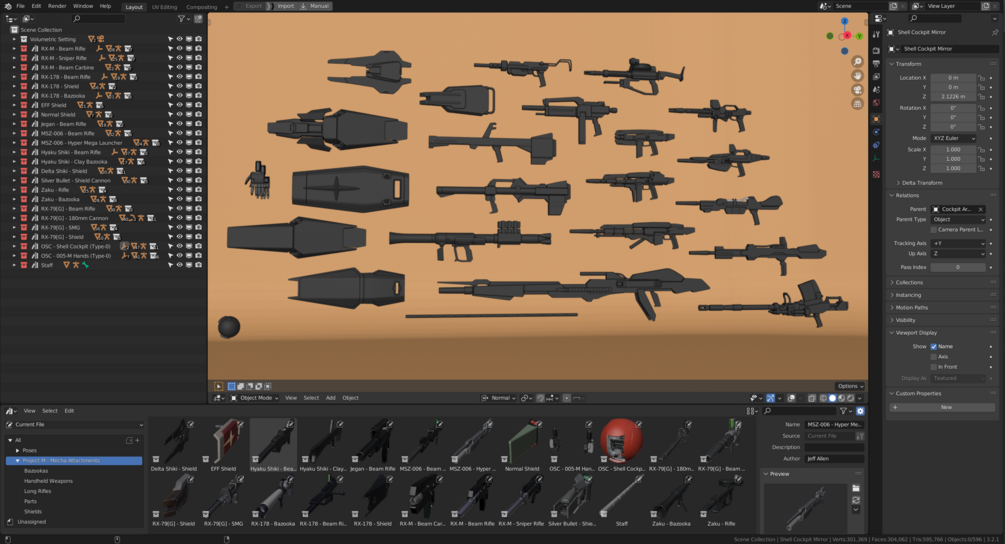Click the pan hand gizmo in viewport
This screenshot has width=1005, height=544.
[857, 76]
